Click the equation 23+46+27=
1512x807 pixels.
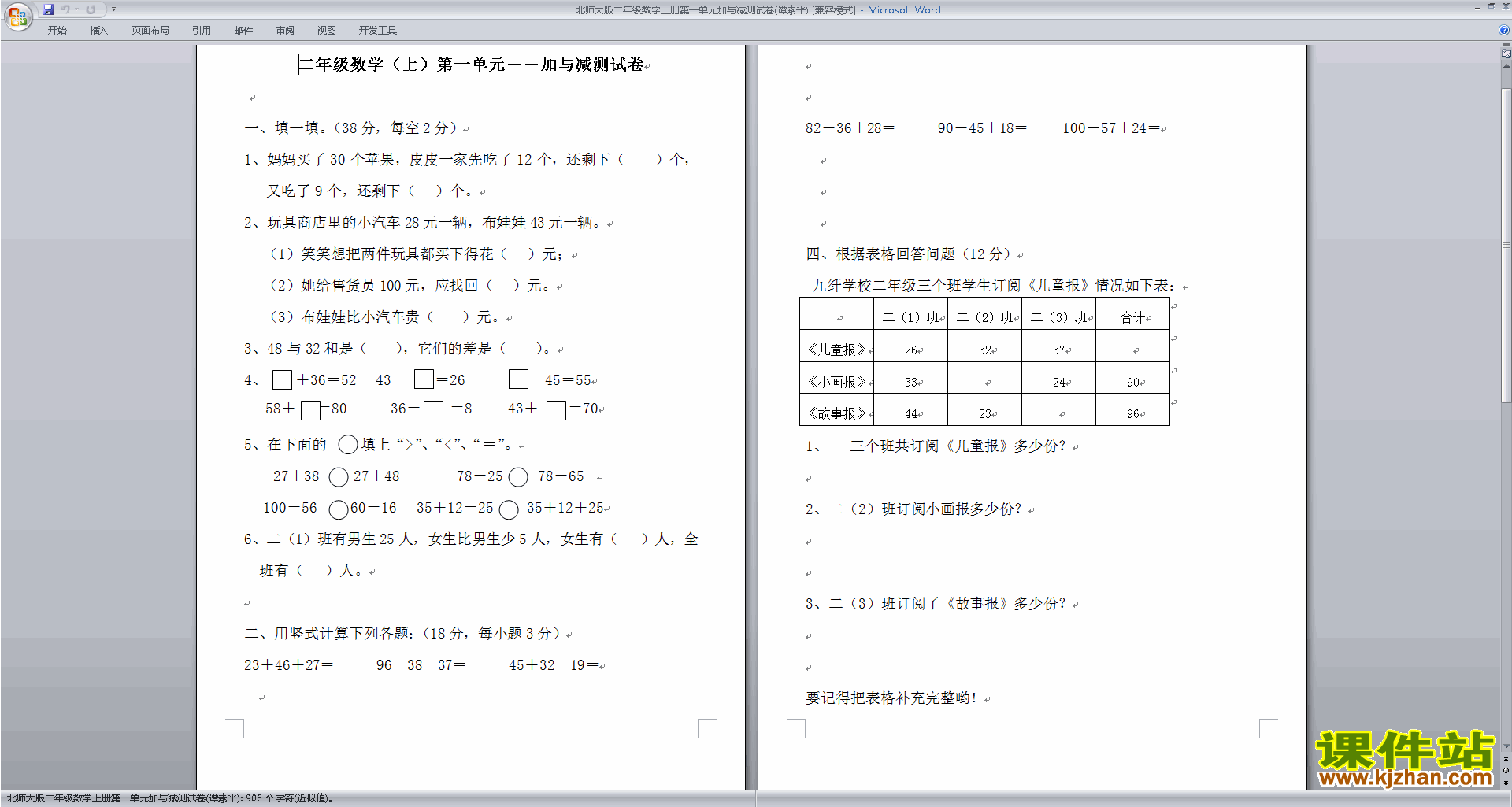point(289,665)
